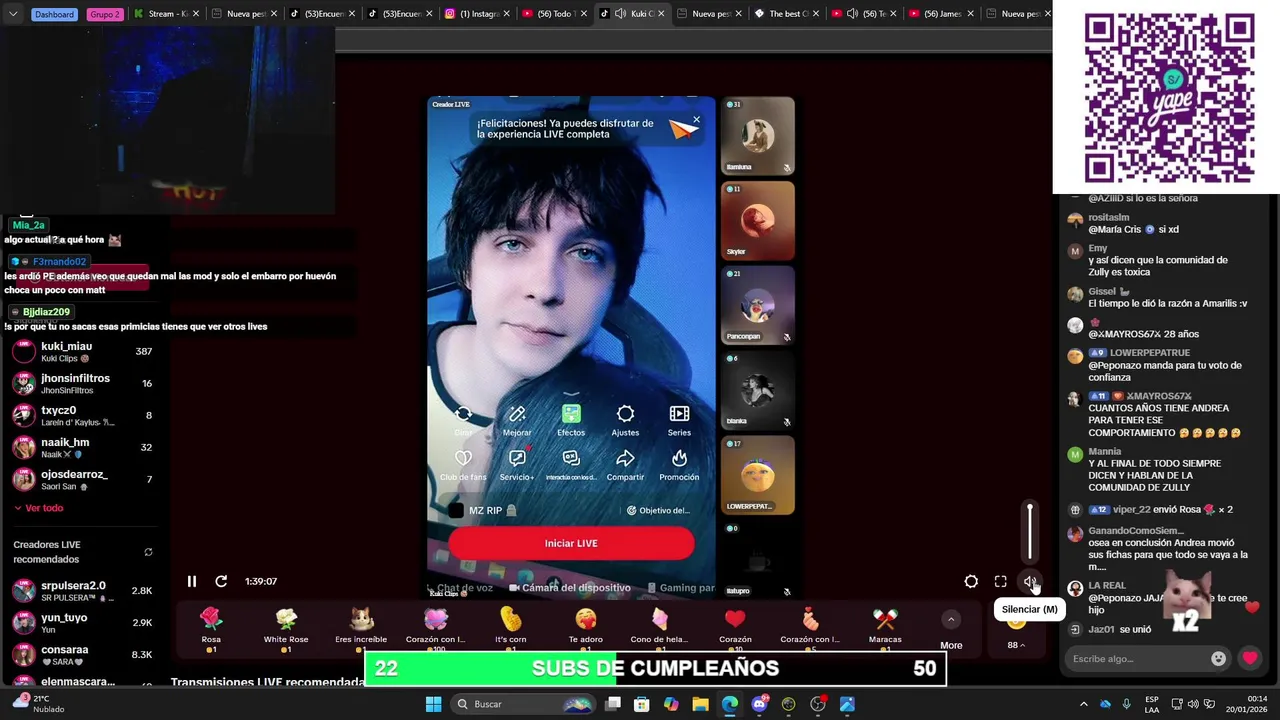The image size is (1280, 720).
Task: Open the Promoción flame icon
Action: point(679,465)
